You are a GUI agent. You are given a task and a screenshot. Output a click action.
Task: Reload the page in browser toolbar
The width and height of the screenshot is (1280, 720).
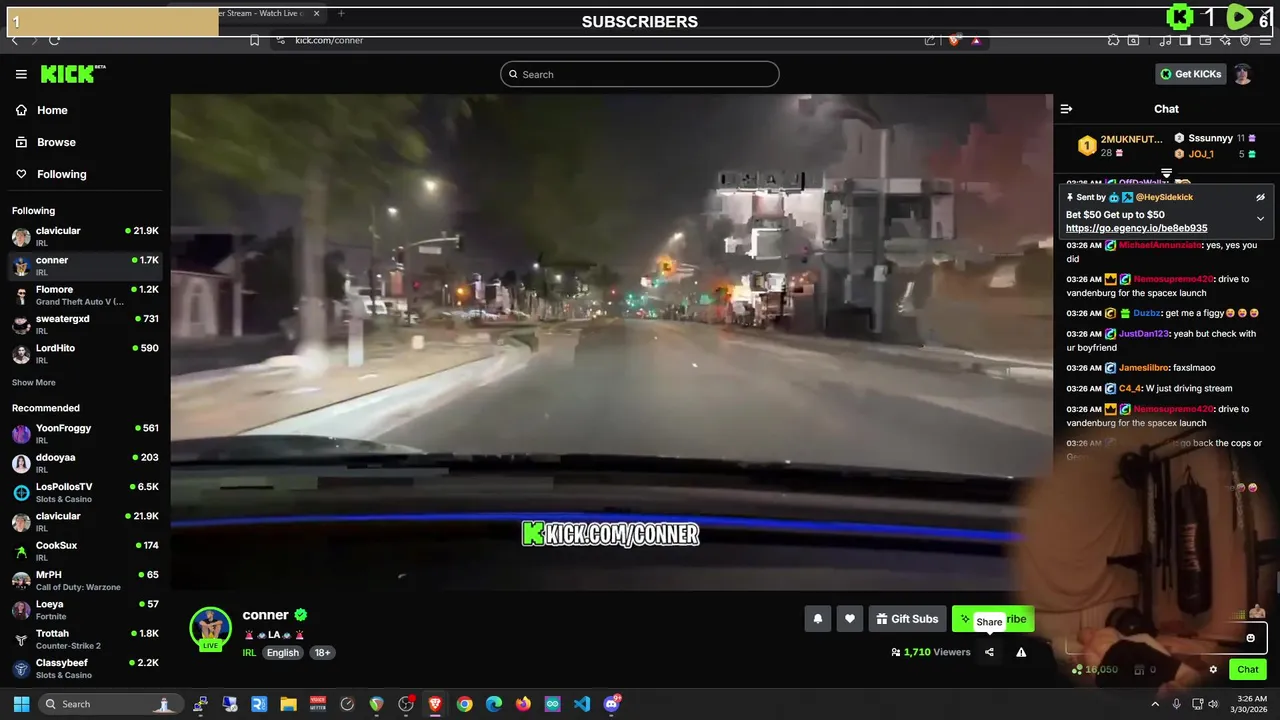coord(54,40)
